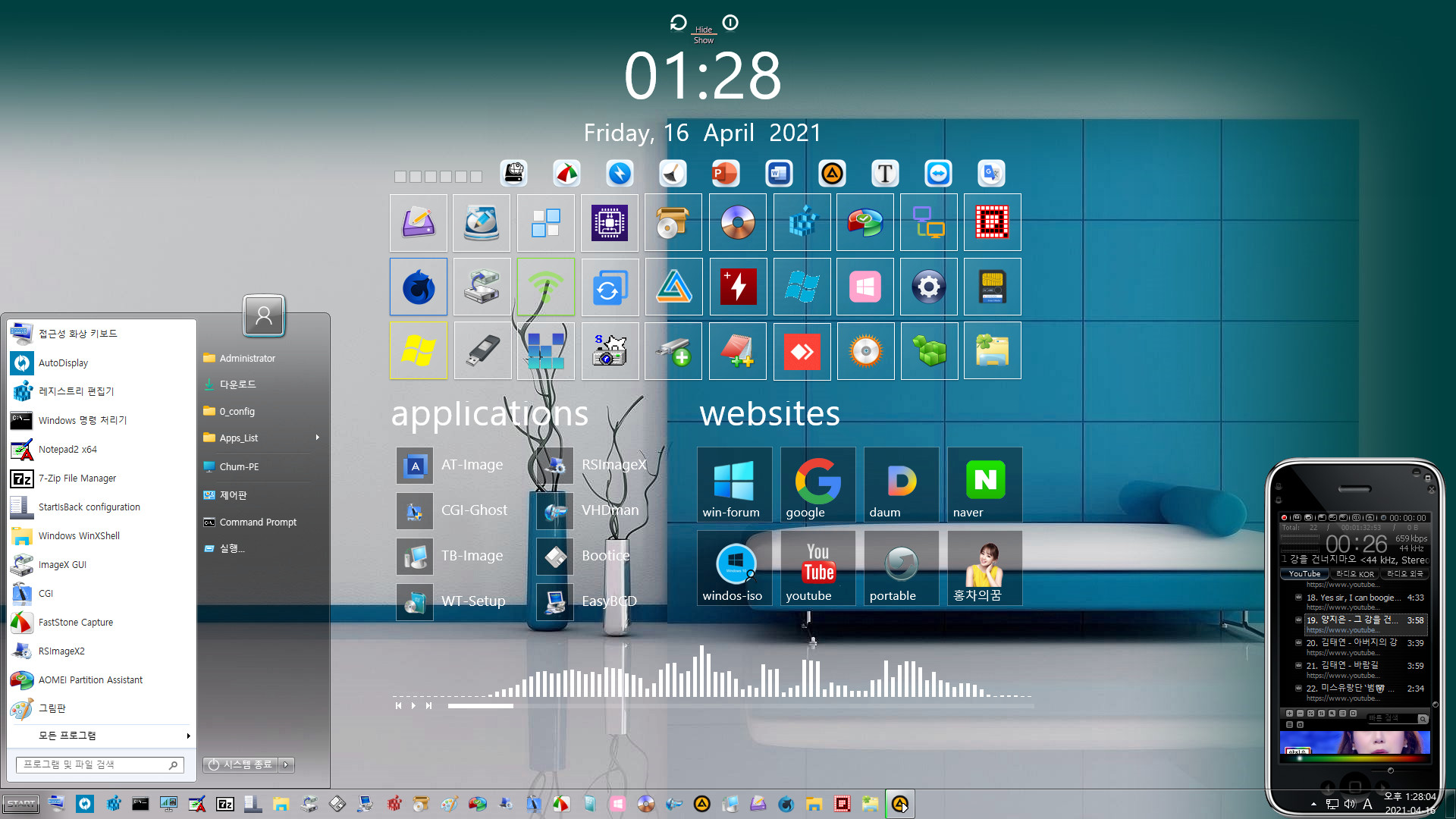
Task: Open the red AnyDesk tile
Action: [x=802, y=350]
